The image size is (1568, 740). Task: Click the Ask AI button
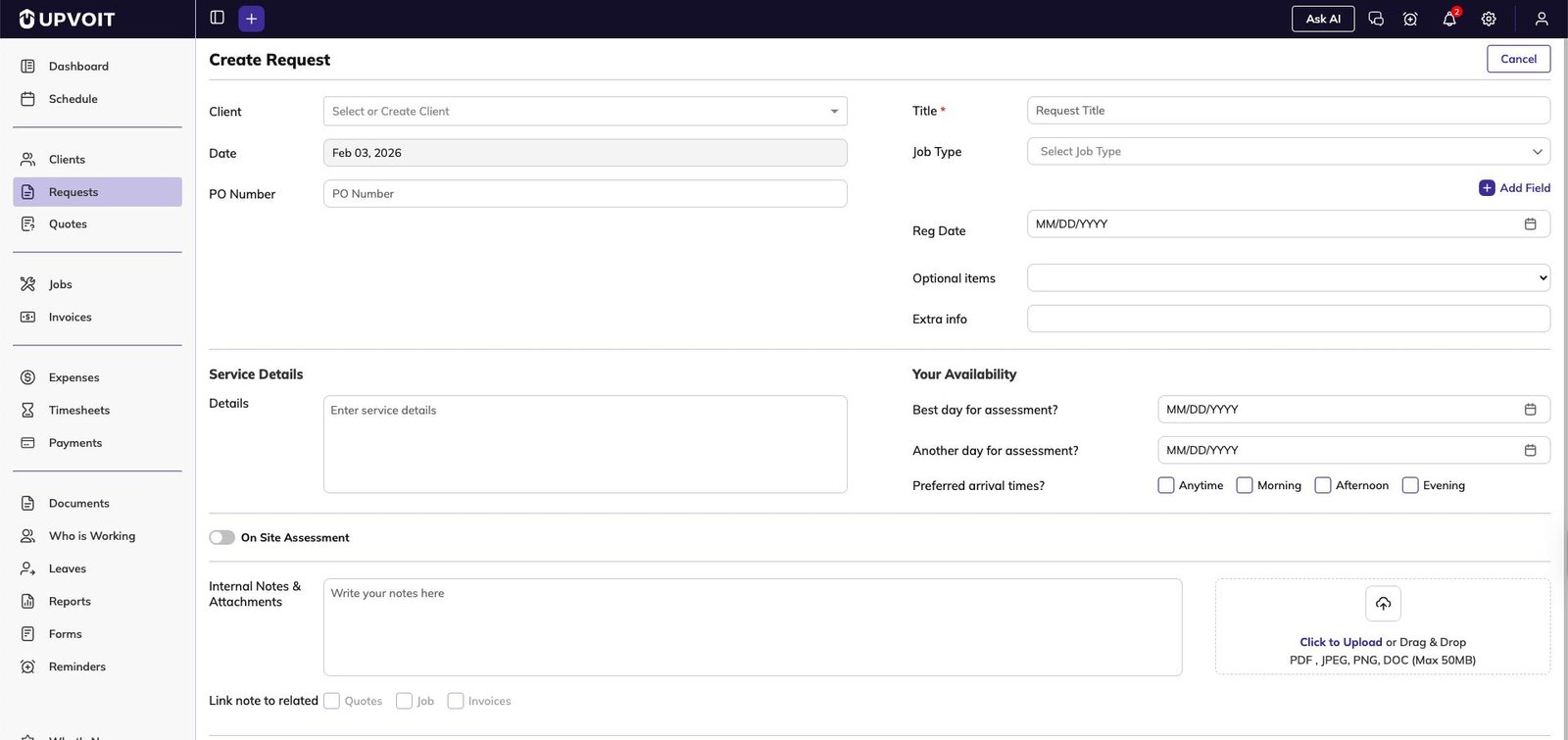(1323, 19)
